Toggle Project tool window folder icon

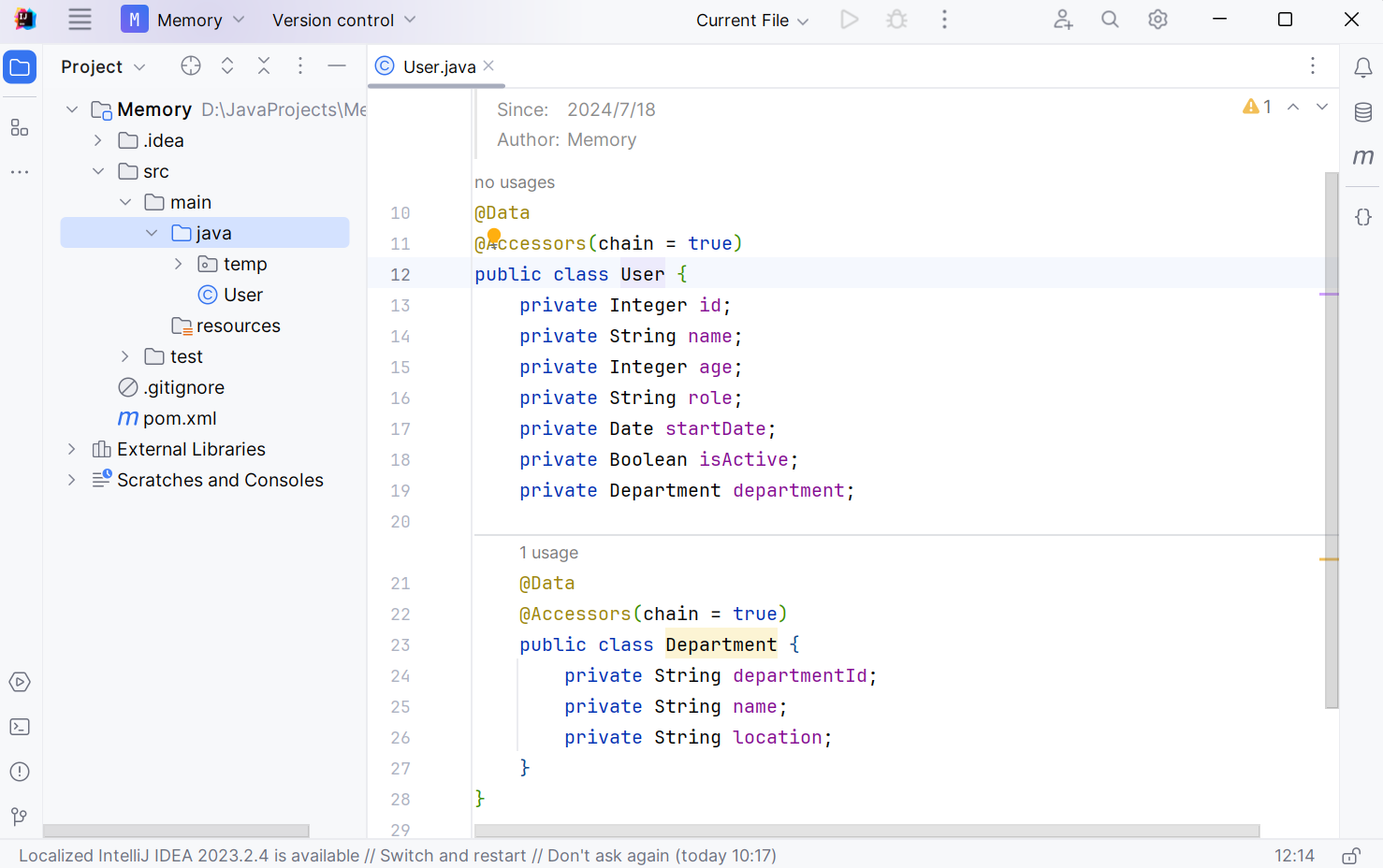pos(20,67)
